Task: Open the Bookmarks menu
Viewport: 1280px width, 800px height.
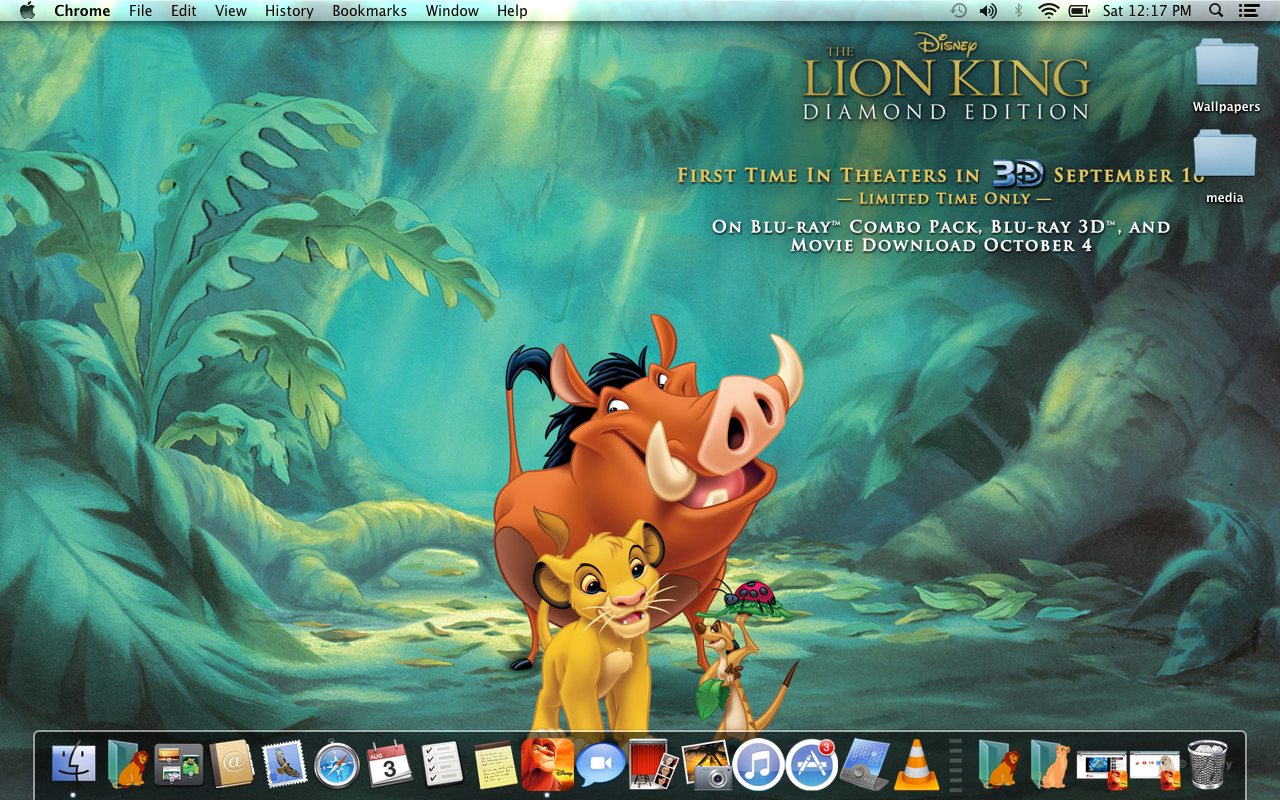Action: (369, 11)
